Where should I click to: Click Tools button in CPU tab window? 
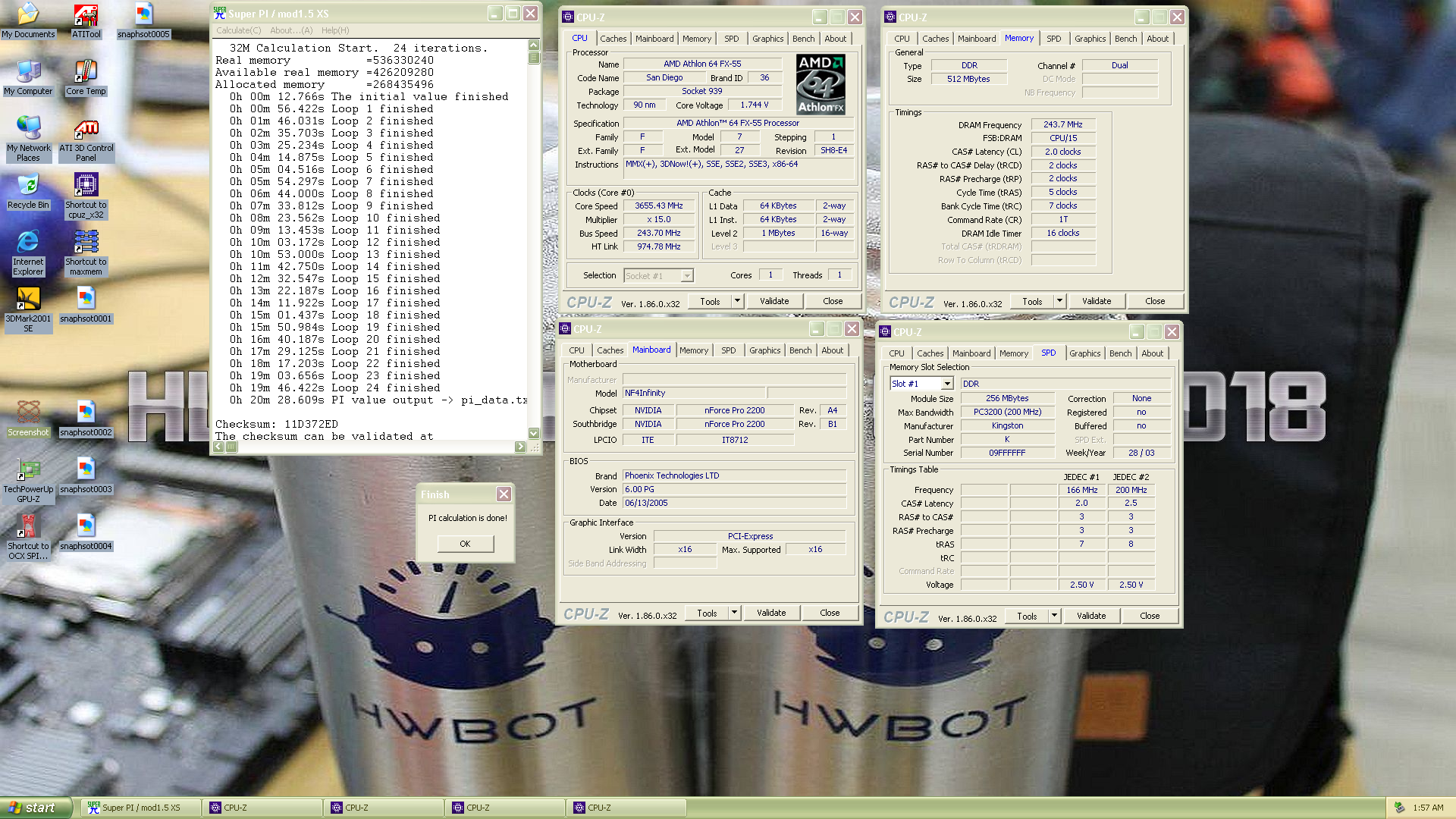coord(710,301)
